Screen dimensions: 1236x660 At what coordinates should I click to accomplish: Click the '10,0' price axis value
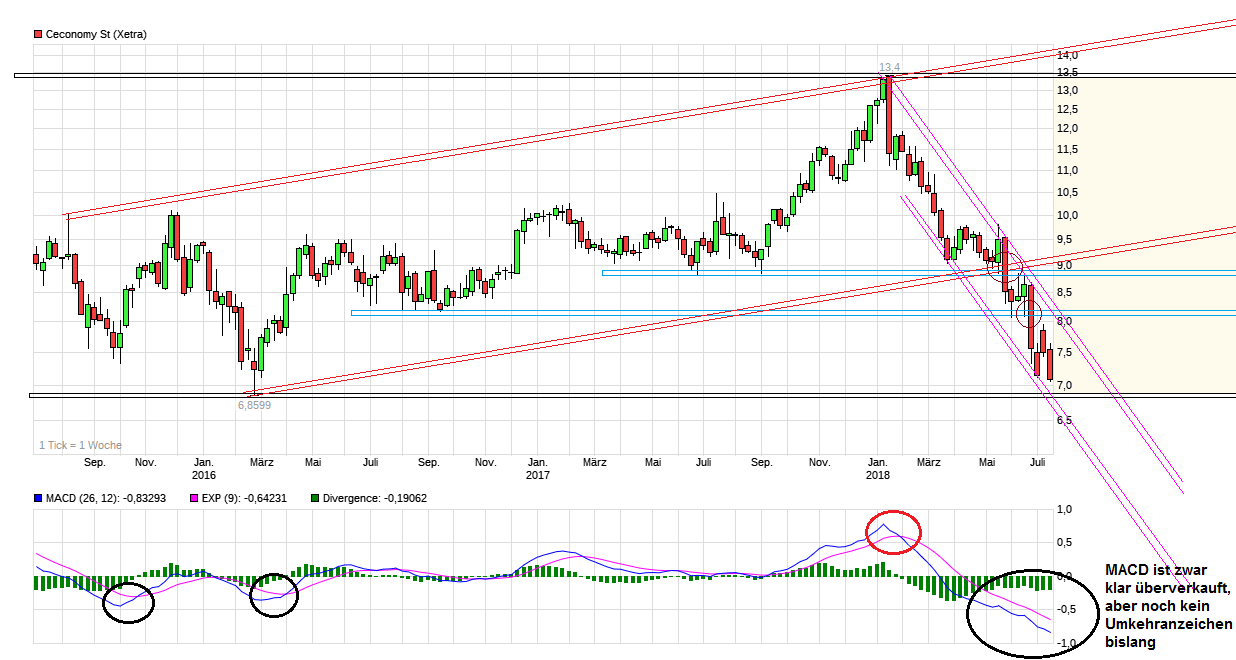tap(1067, 215)
